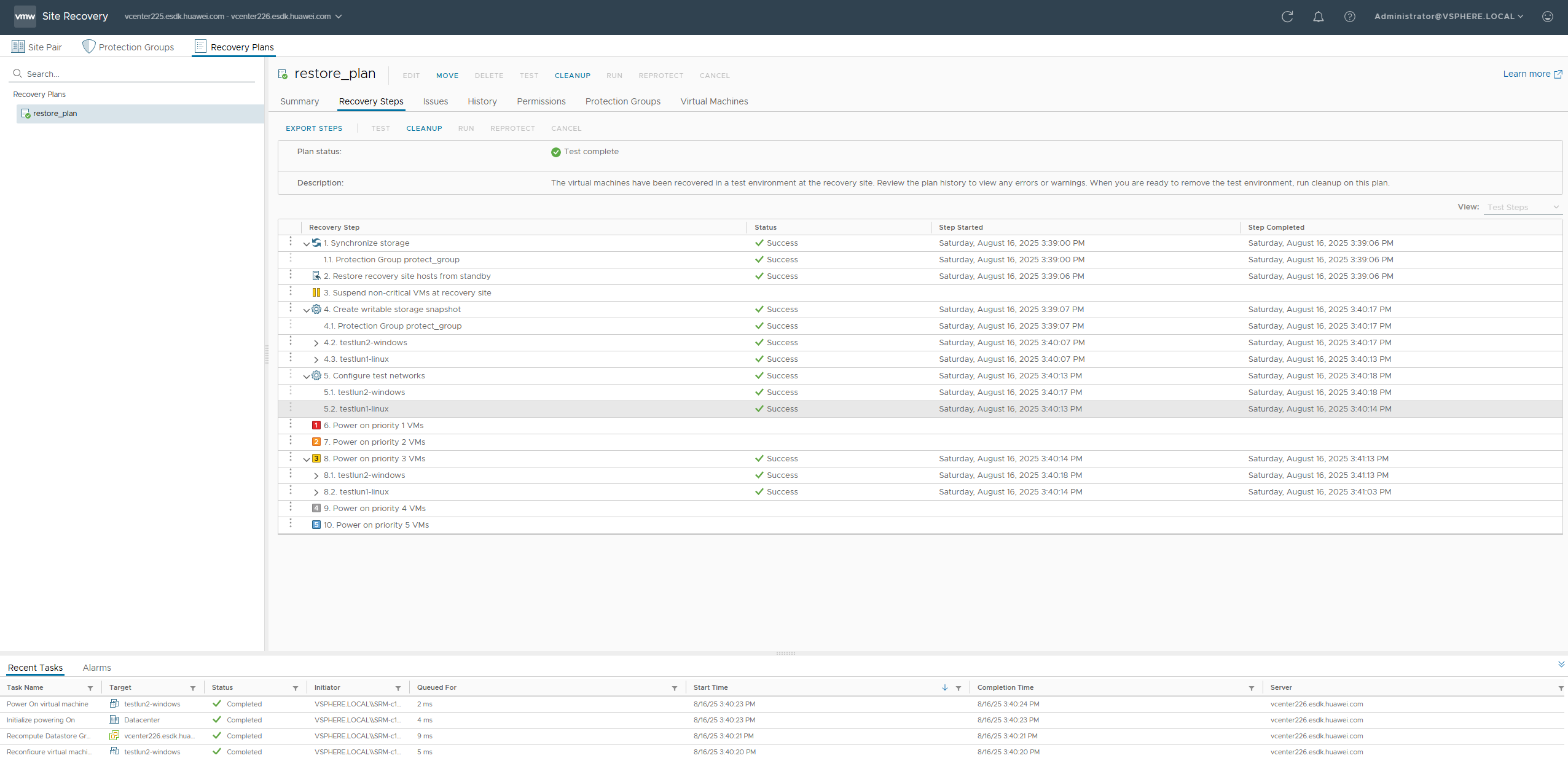Viewport: 1568px width, 758px height.
Task: Open the View Test Steps dropdown
Action: 1523,208
